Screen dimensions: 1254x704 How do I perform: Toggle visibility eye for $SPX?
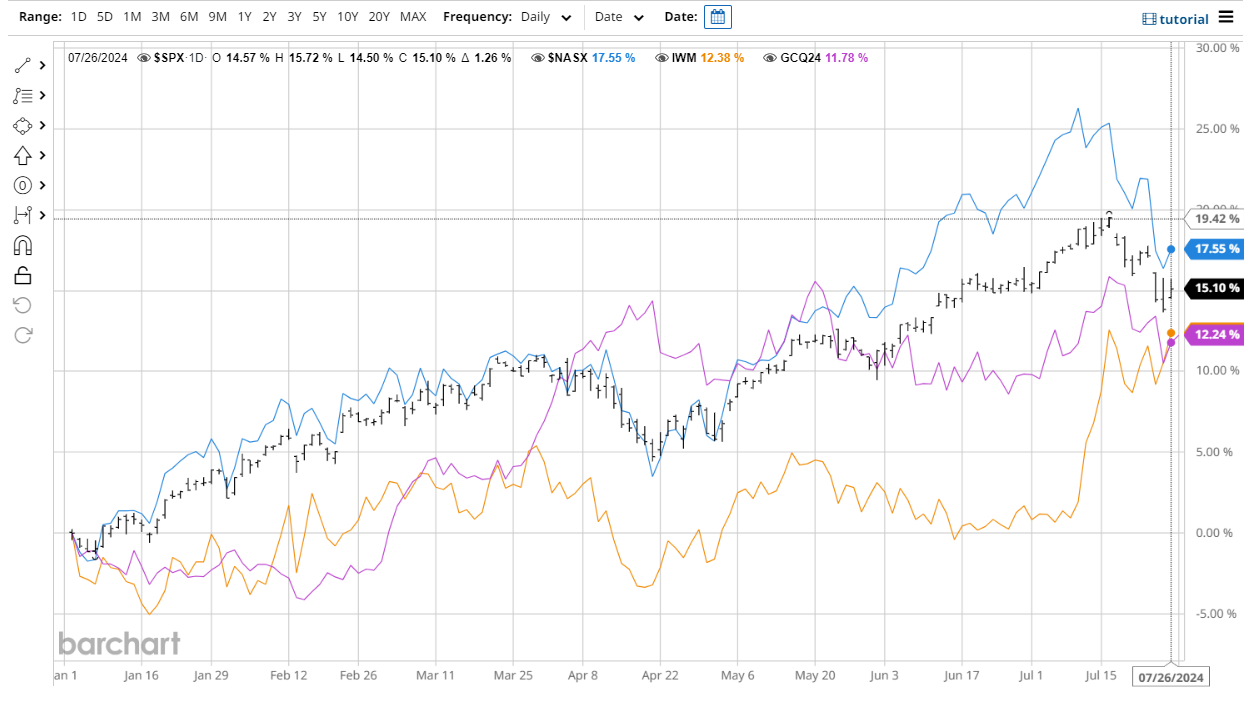(x=144, y=58)
